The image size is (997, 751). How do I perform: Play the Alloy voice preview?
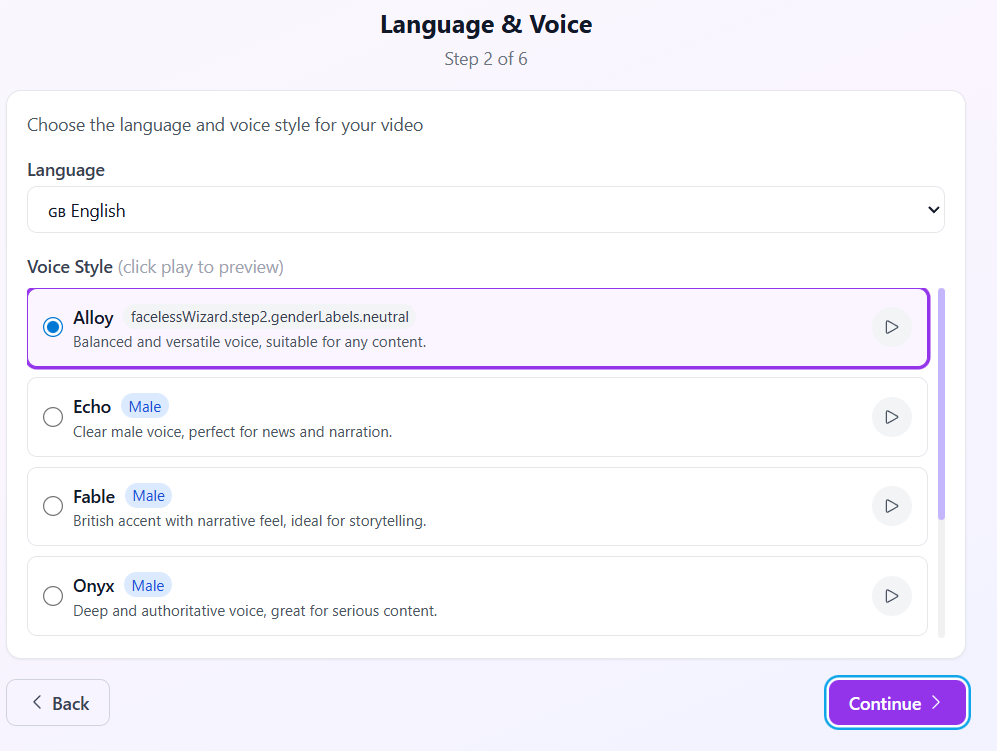pyautogui.click(x=891, y=326)
